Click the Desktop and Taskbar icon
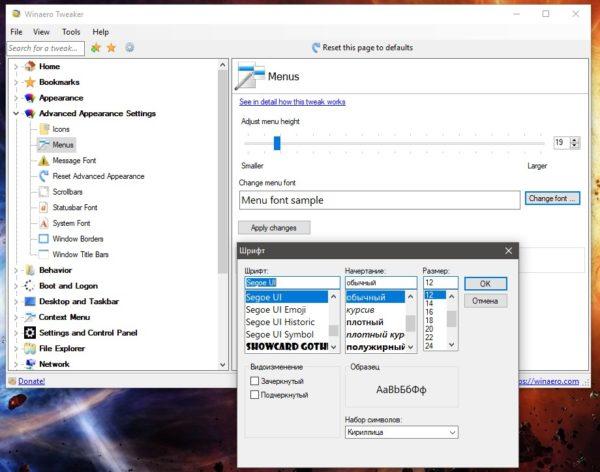 point(30,301)
